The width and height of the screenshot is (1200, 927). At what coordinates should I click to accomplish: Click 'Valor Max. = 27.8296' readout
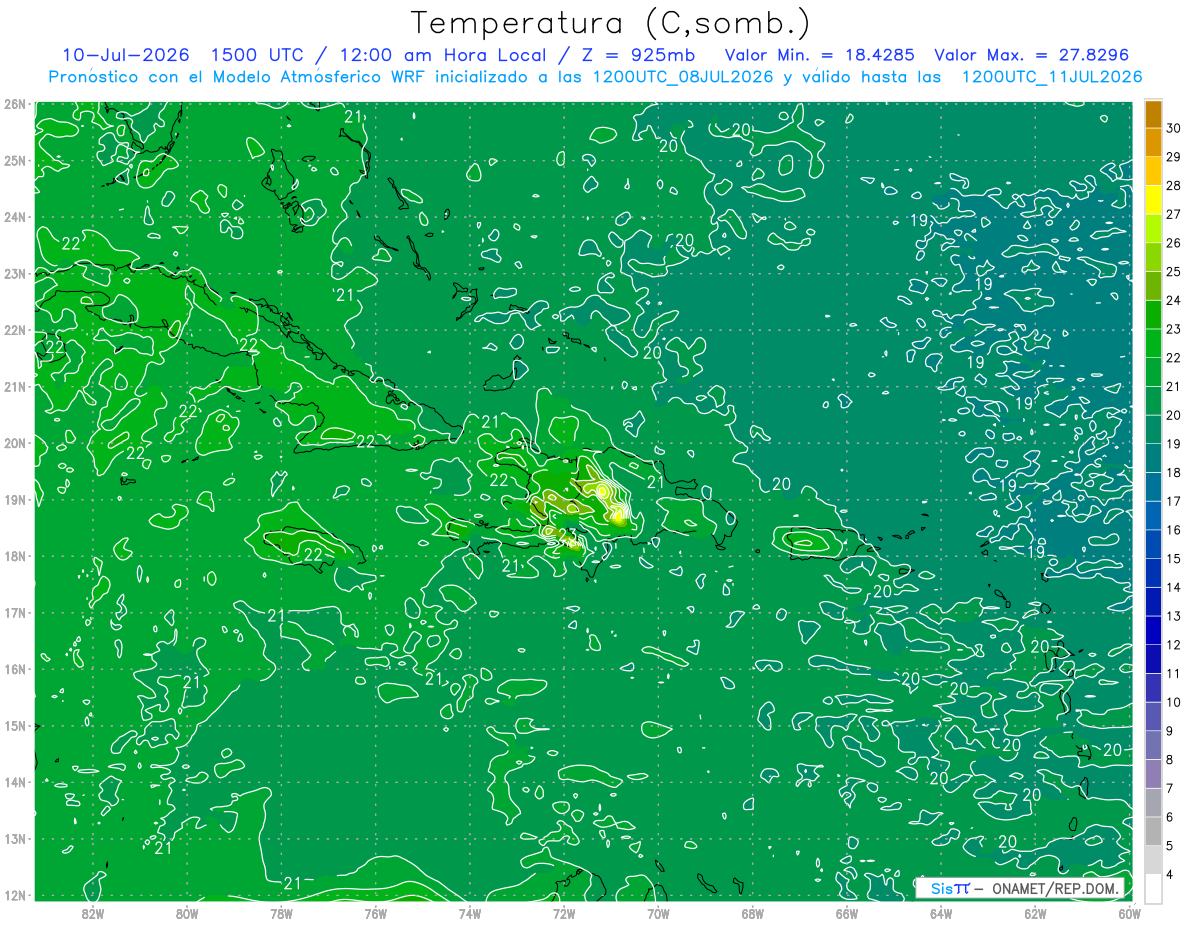click(1031, 54)
